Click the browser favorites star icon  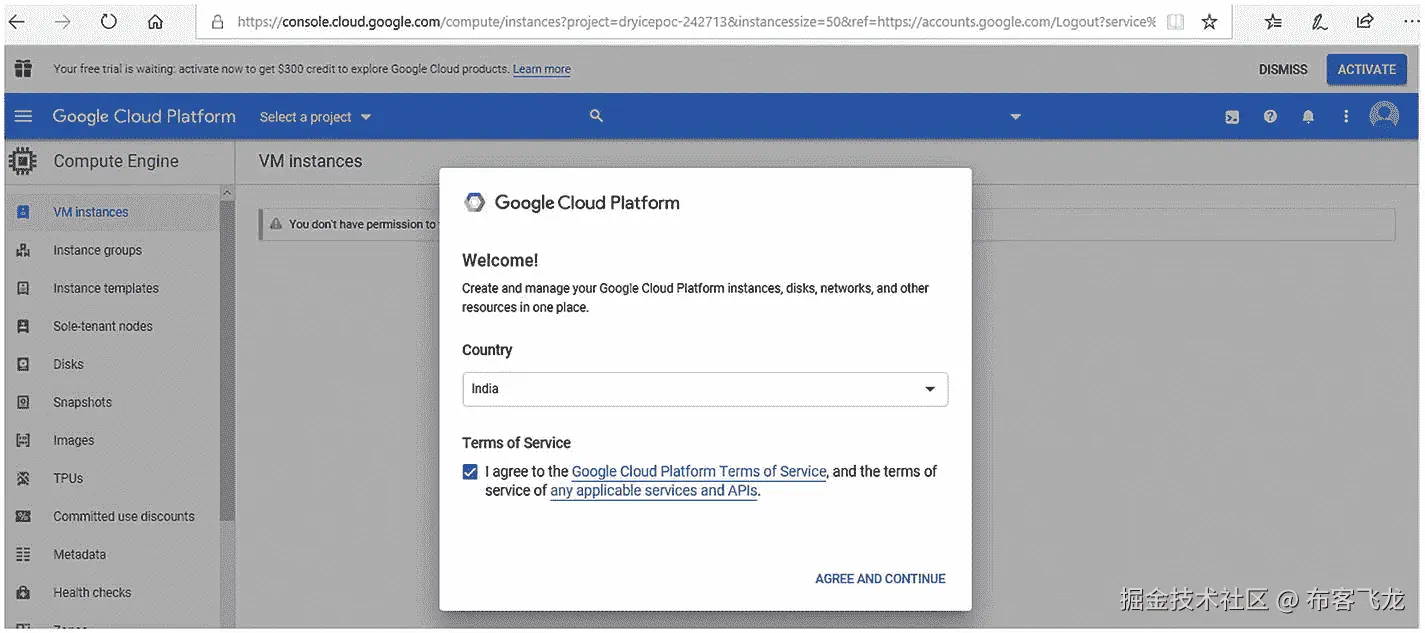(1209, 21)
